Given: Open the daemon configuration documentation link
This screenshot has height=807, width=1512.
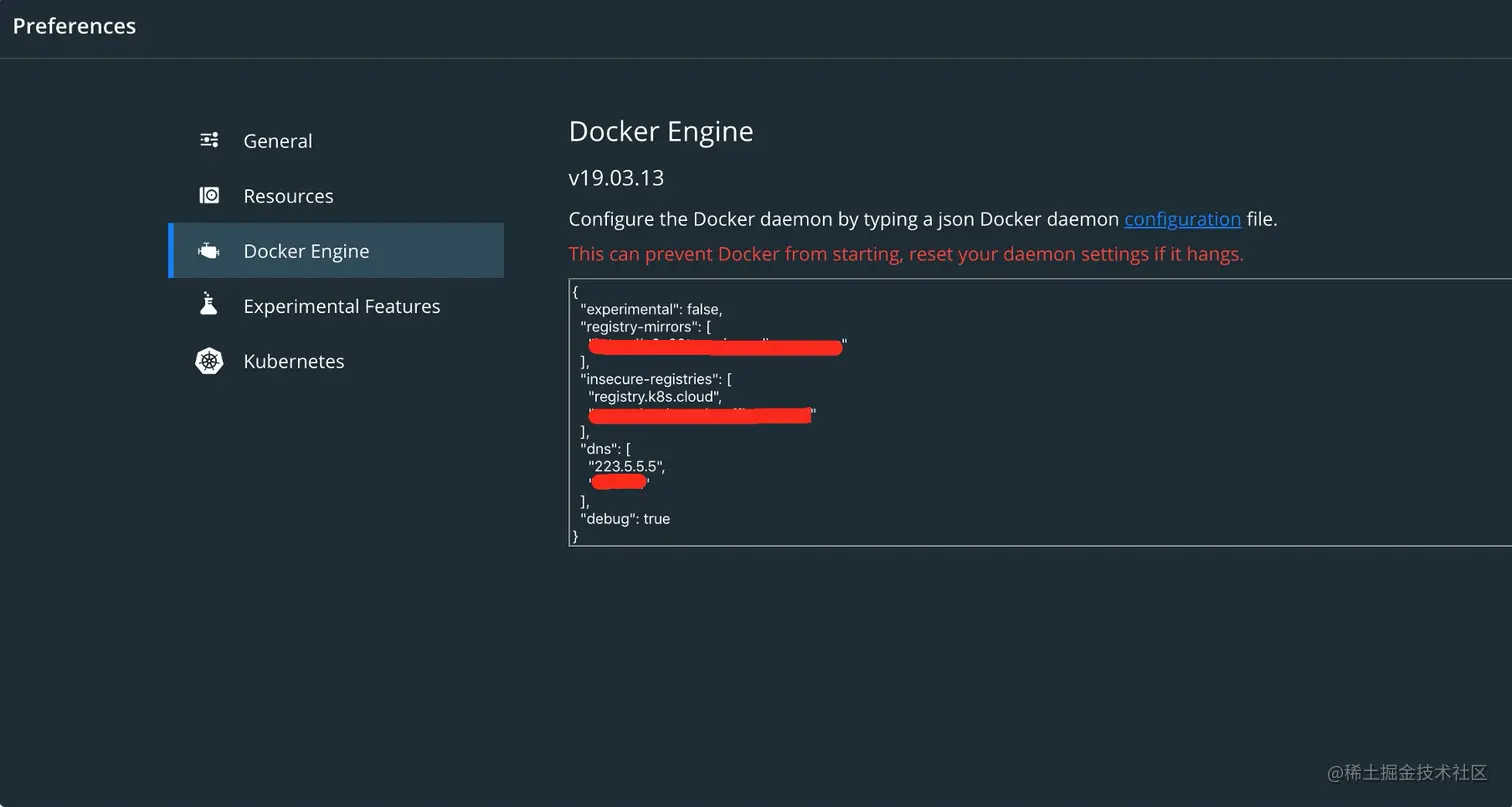Looking at the screenshot, I should (1182, 219).
